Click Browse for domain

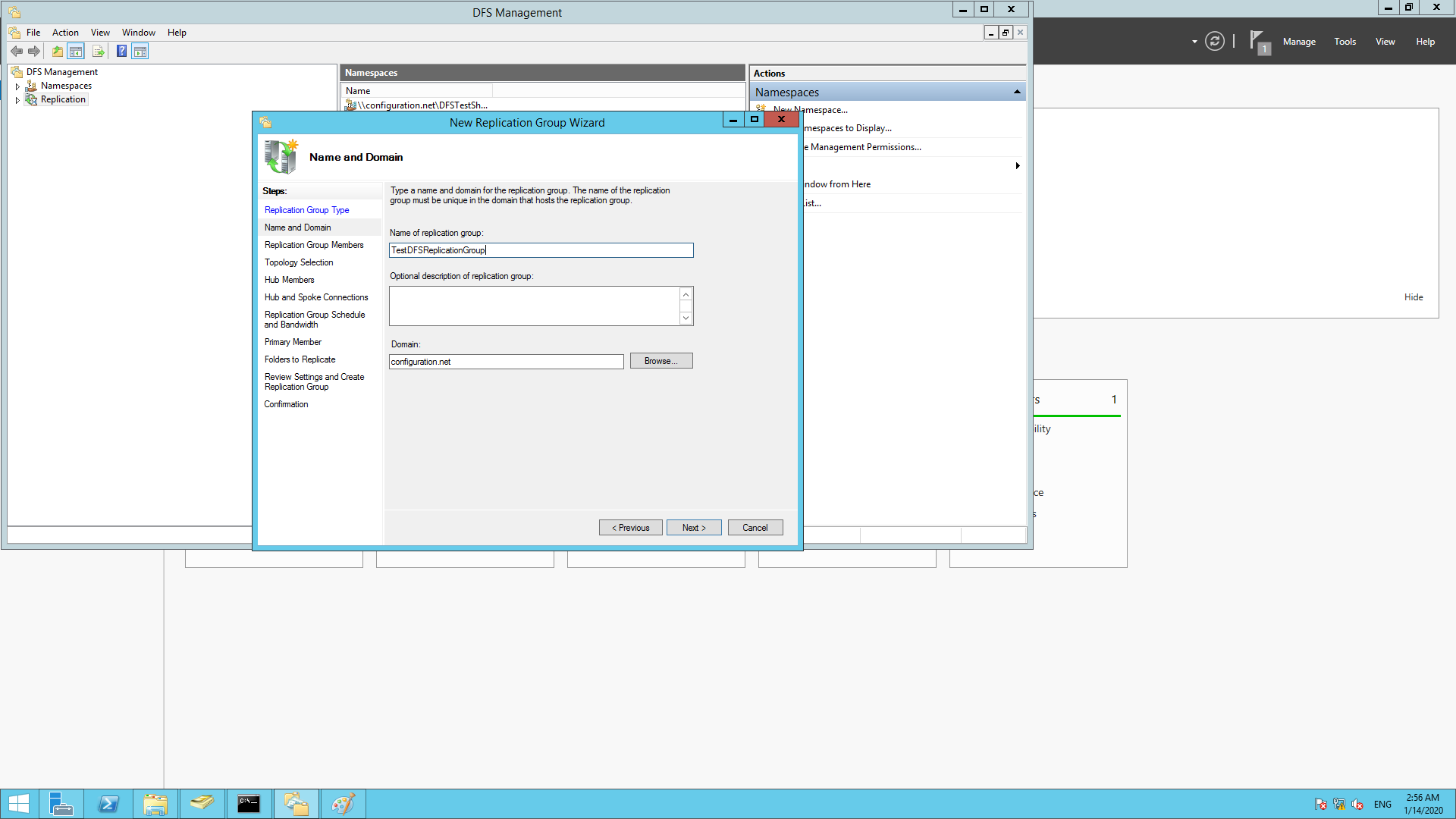point(661,361)
